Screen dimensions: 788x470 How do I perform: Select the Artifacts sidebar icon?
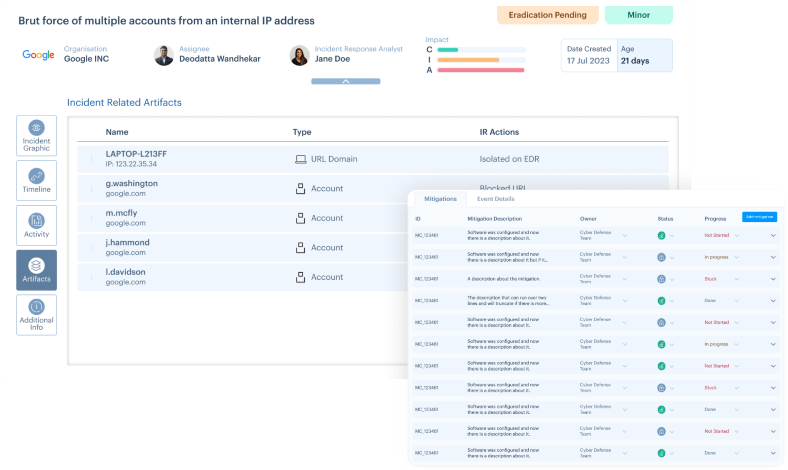click(x=36, y=270)
